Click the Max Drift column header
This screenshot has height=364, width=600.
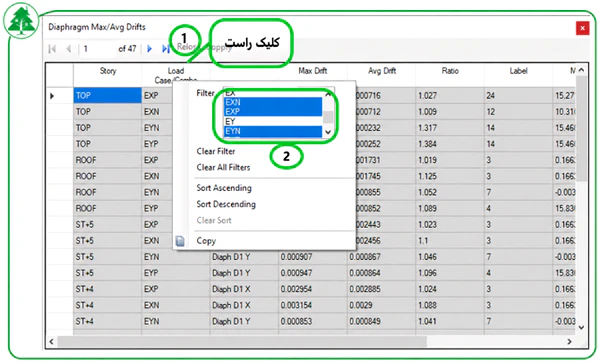pos(313,71)
